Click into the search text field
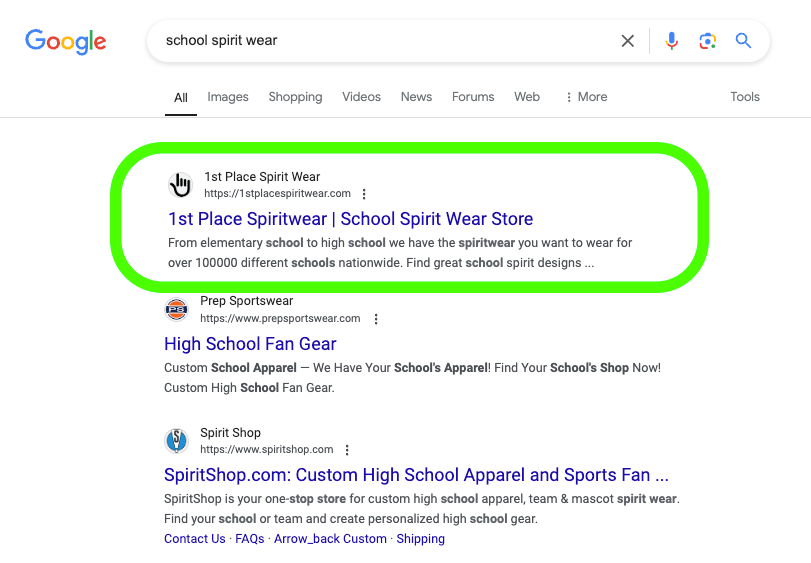Viewport: 811px width, 563px height. click(380, 41)
